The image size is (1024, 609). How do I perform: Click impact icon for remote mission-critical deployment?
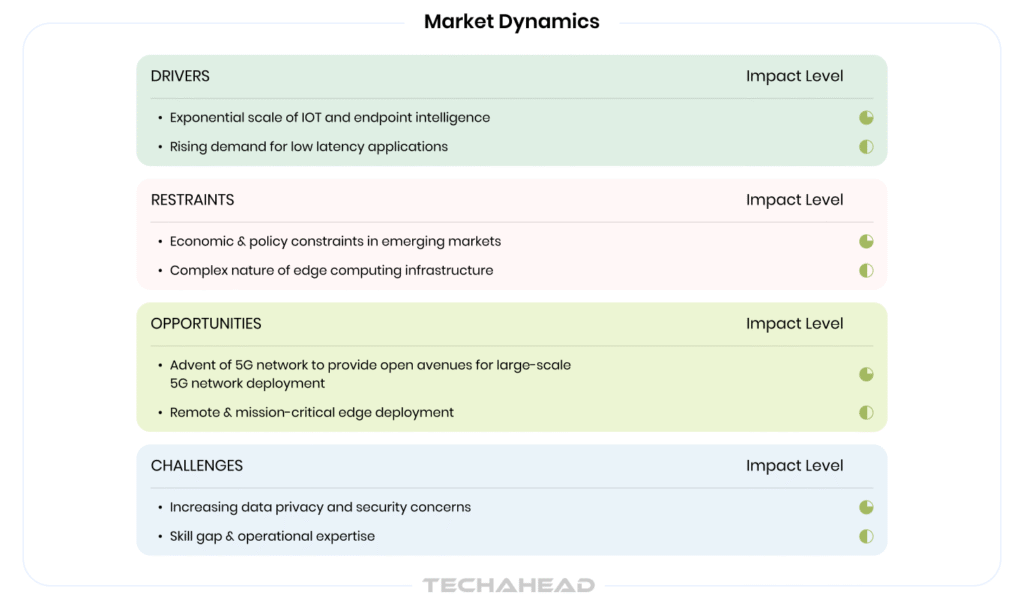(x=866, y=413)
